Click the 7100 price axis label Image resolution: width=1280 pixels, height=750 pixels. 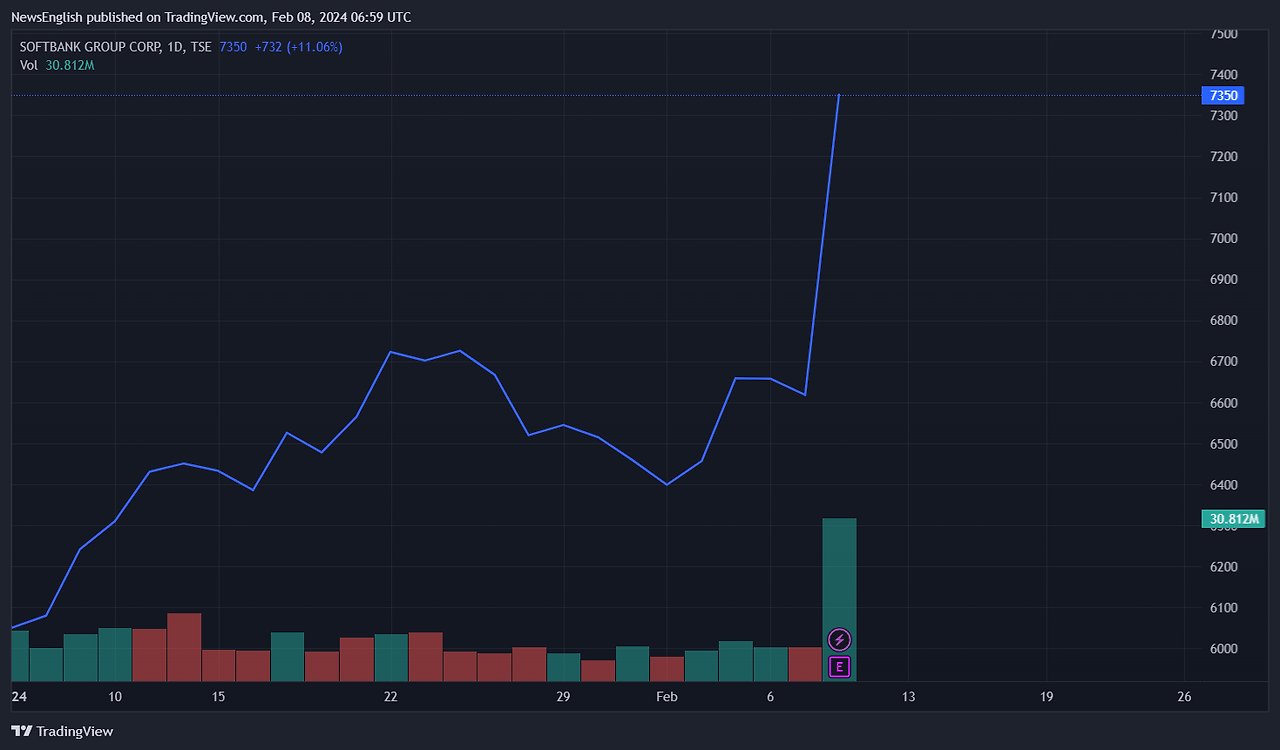pyautogui.click(x=1224, y=198)
